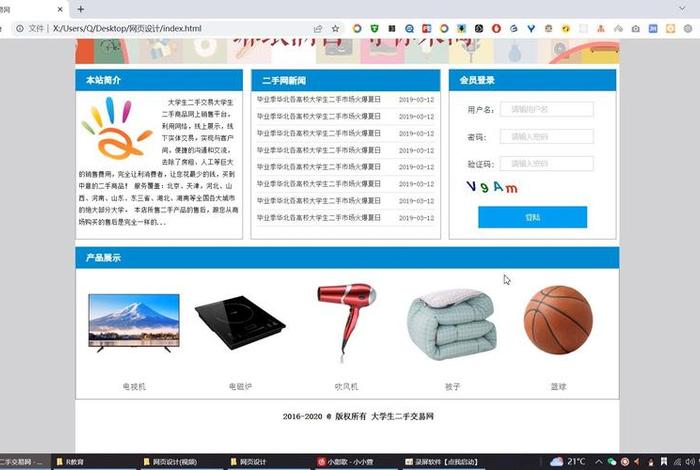
Task: Click the 电视机 product image
Action: click(x=134, y=324)
